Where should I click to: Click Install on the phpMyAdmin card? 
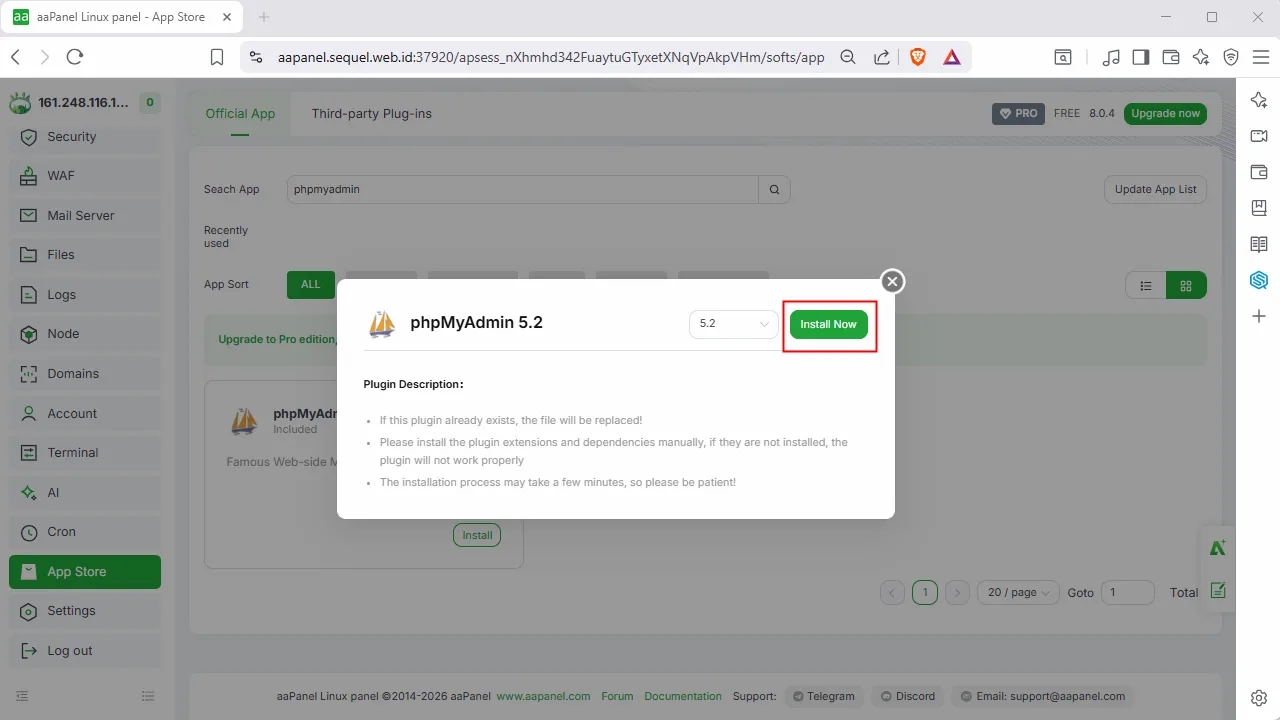tap(477, 535)
